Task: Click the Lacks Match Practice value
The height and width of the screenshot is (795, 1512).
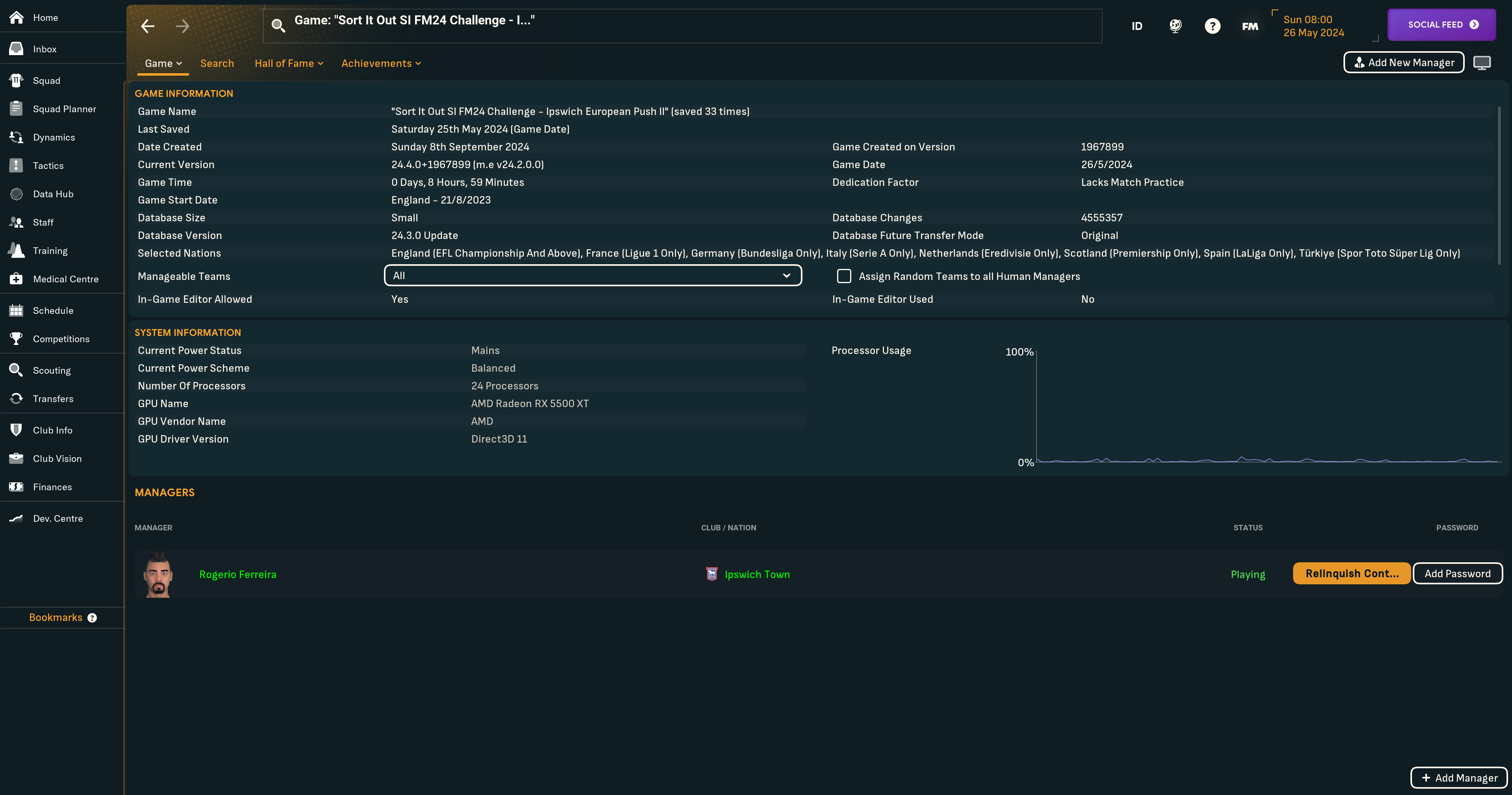Action: click(1132, 182)
